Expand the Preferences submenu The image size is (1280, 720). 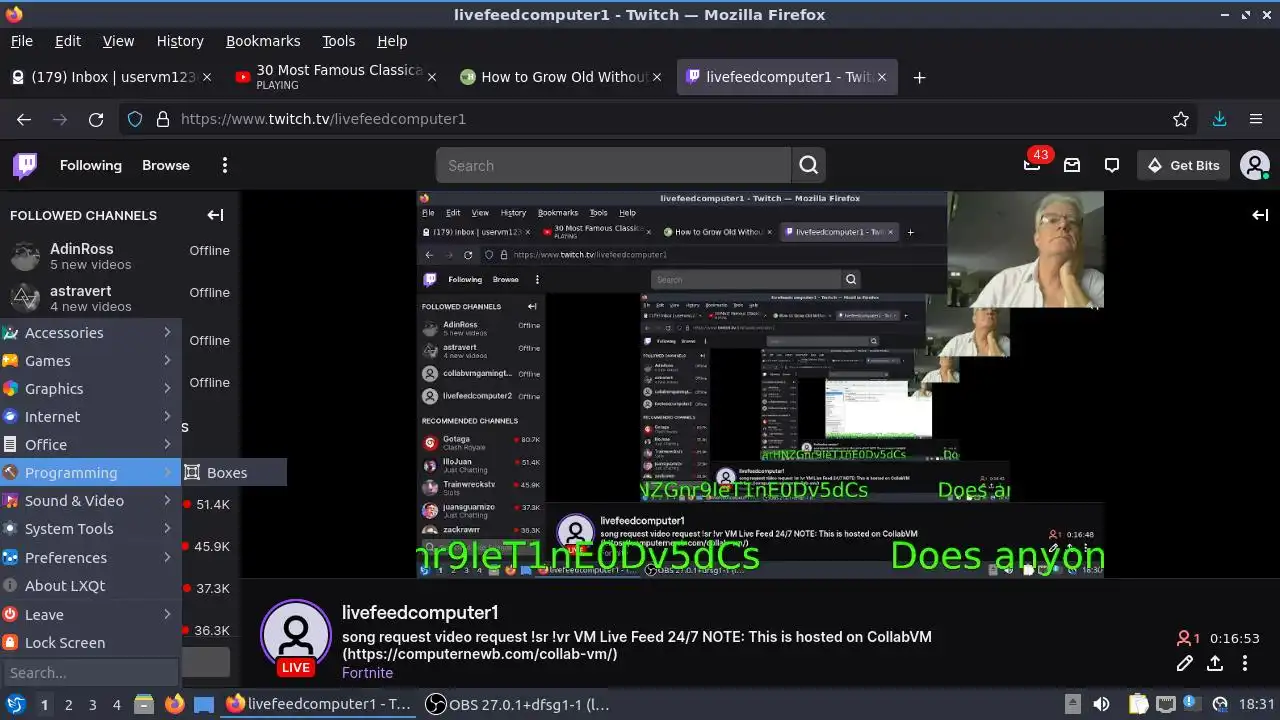point(90,557)
